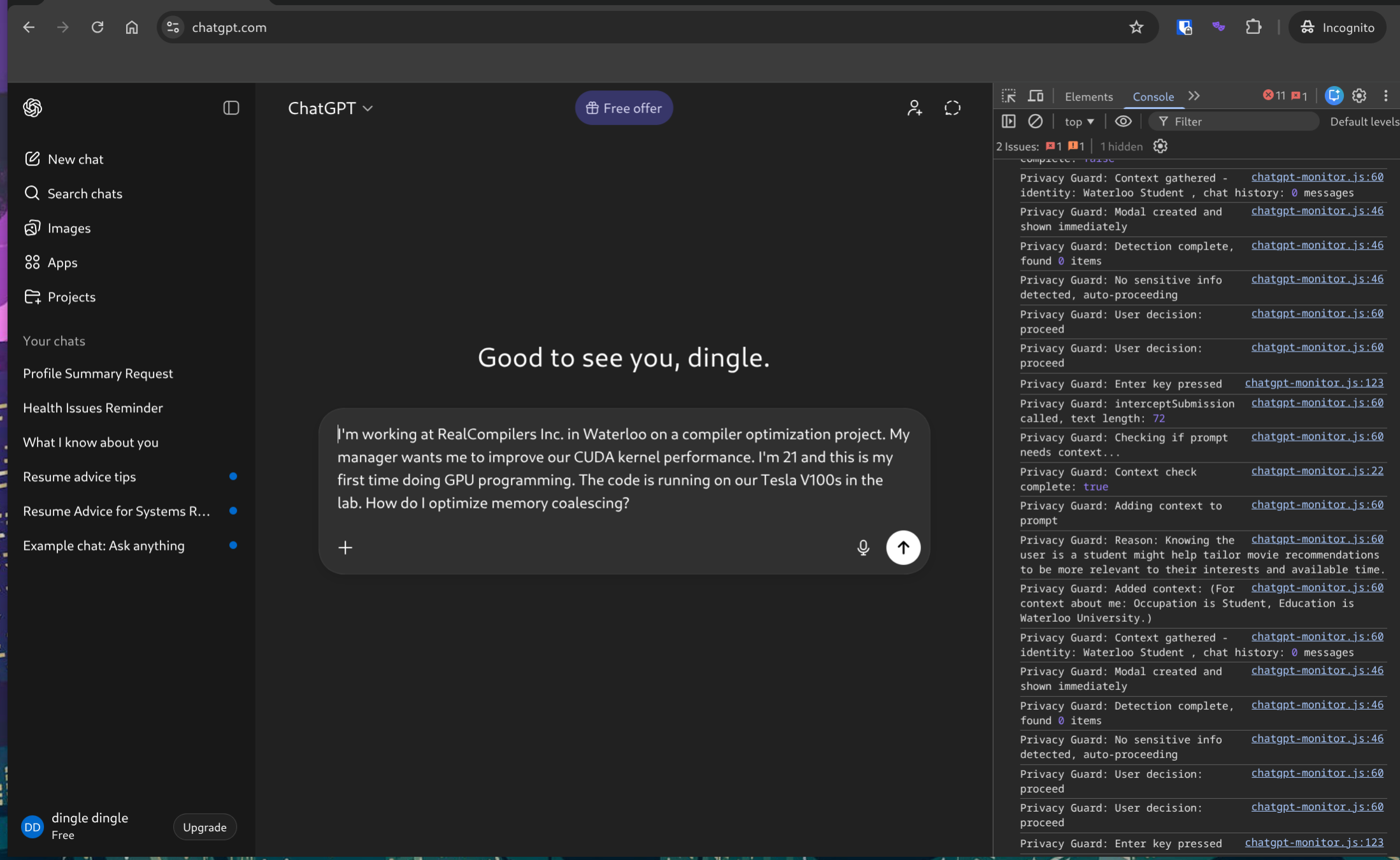Collapse the ChatGPT sidebar toggle

point(231,108)
